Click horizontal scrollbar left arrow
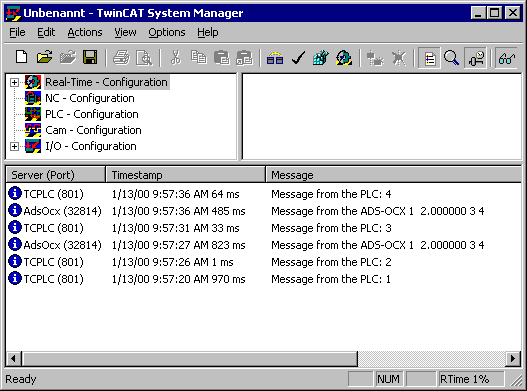This screenshot has height=391, width=527. (x=13, y=359)
